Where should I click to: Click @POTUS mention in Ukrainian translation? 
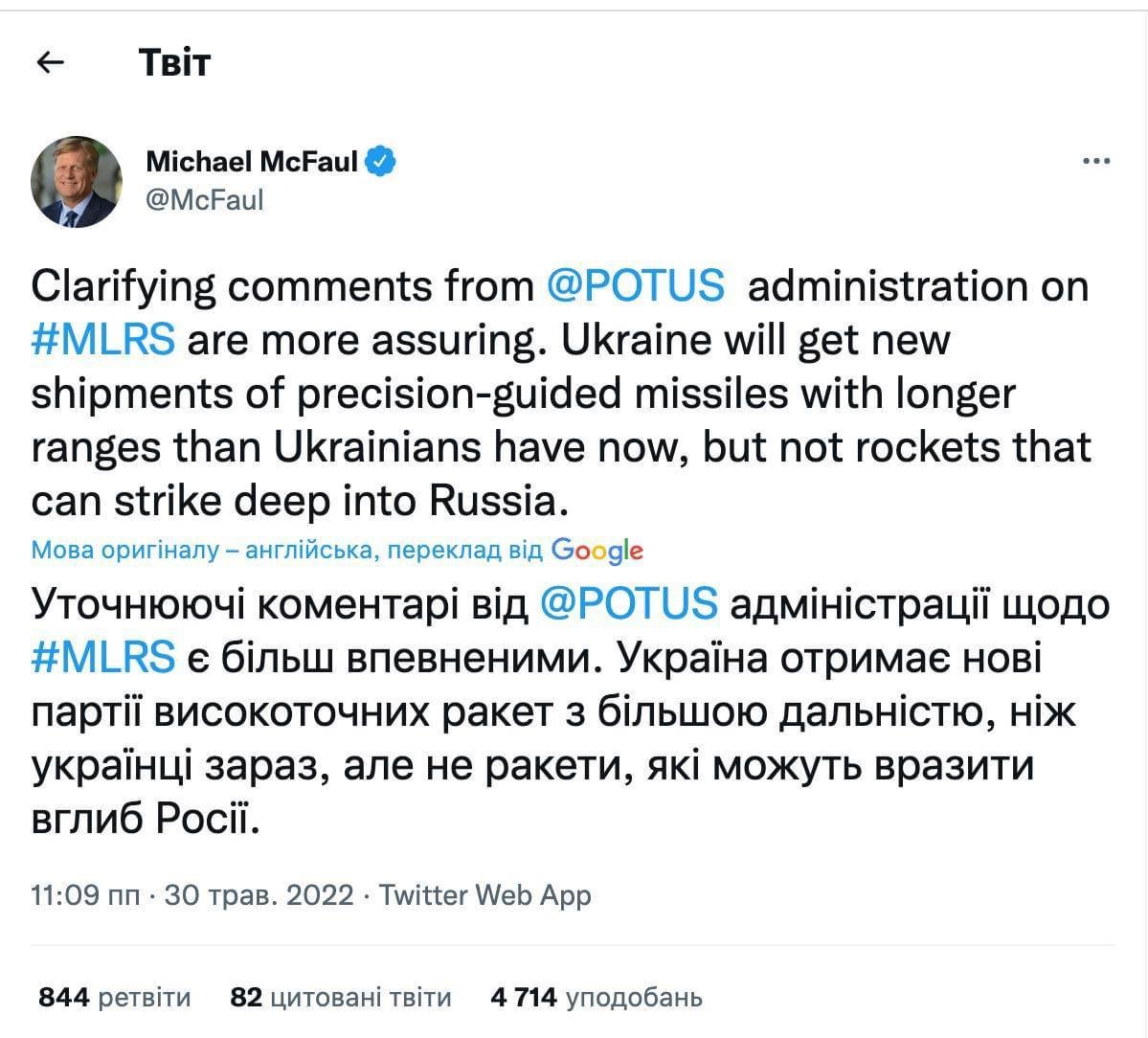coord(628,603)
